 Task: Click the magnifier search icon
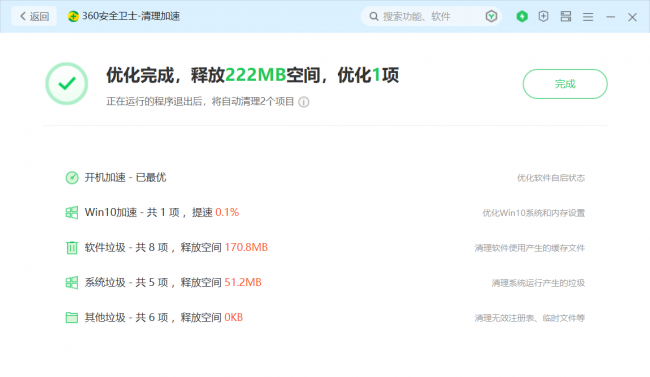tap(374, 17)
